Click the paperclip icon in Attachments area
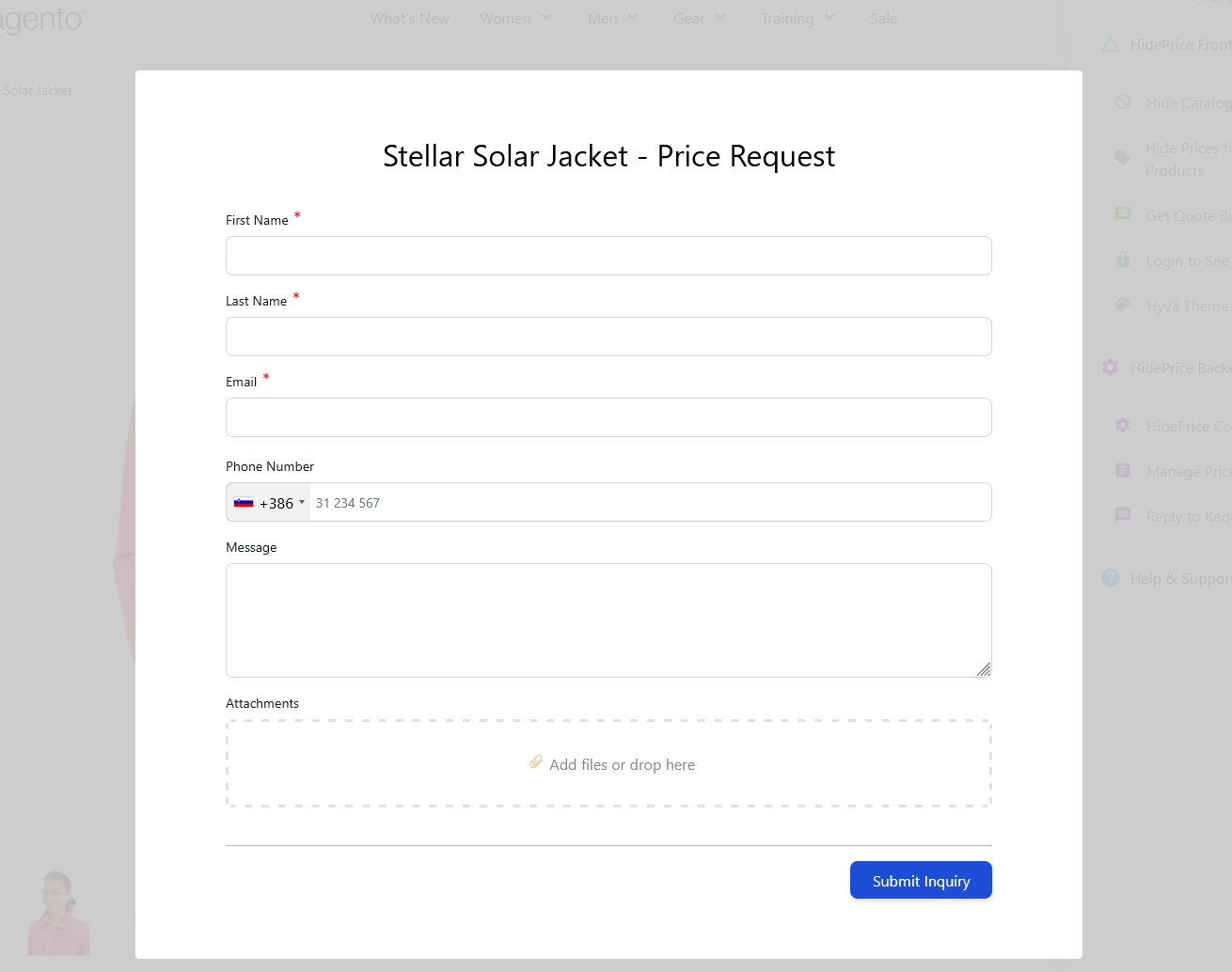The width and height of the screenshot is (1232, 972). (536, 763)
